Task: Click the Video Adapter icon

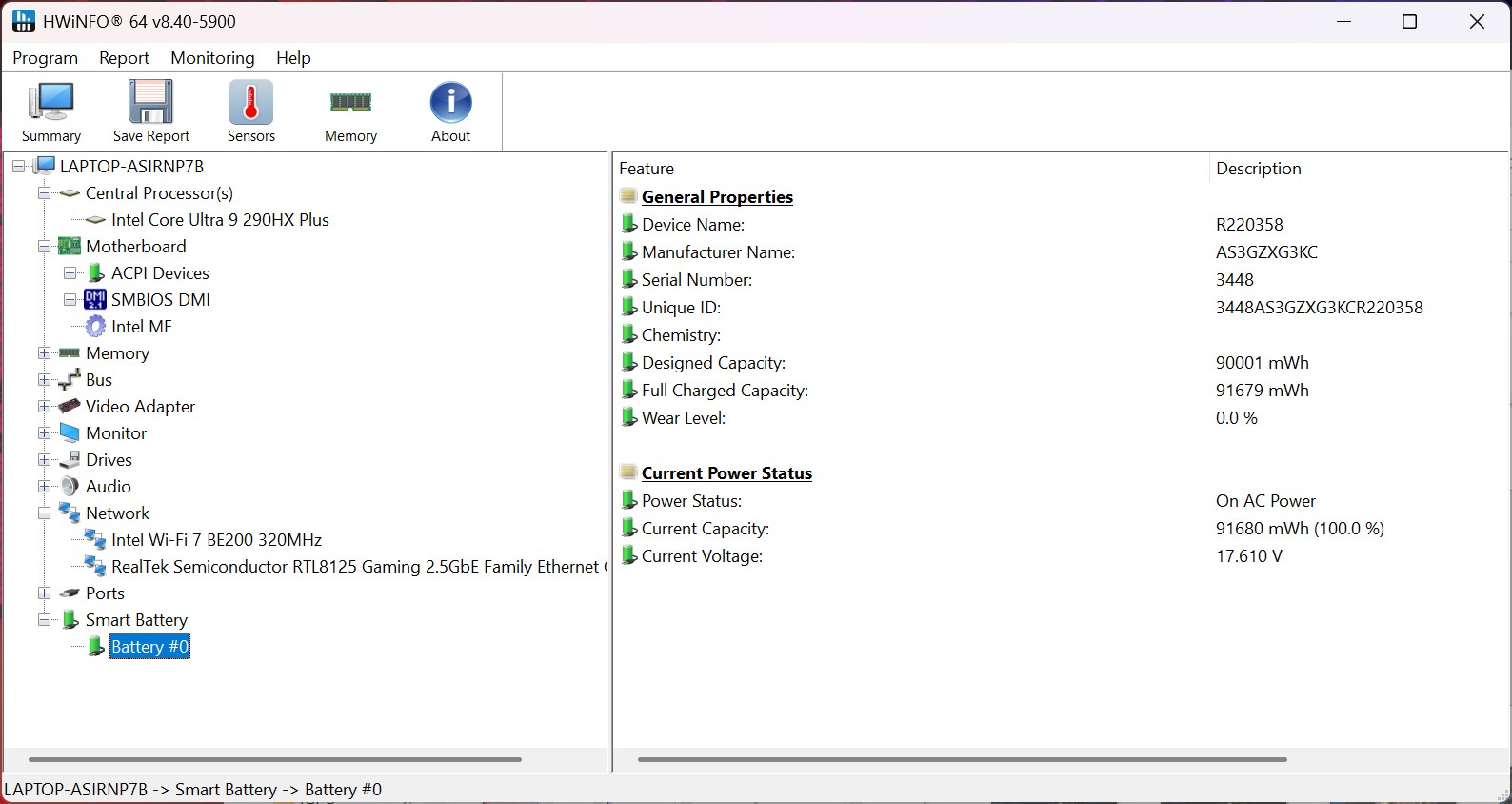Action: click(x=70, y=407)
